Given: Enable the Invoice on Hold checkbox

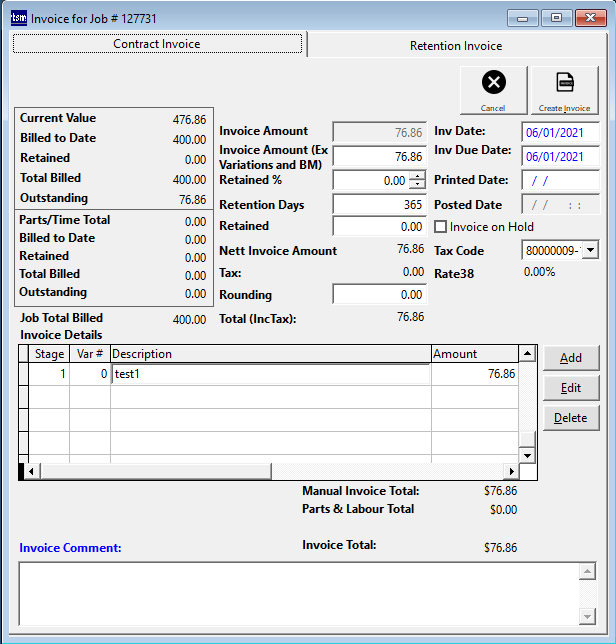Looking at the screenshot, I should click(x=441, y=227).
